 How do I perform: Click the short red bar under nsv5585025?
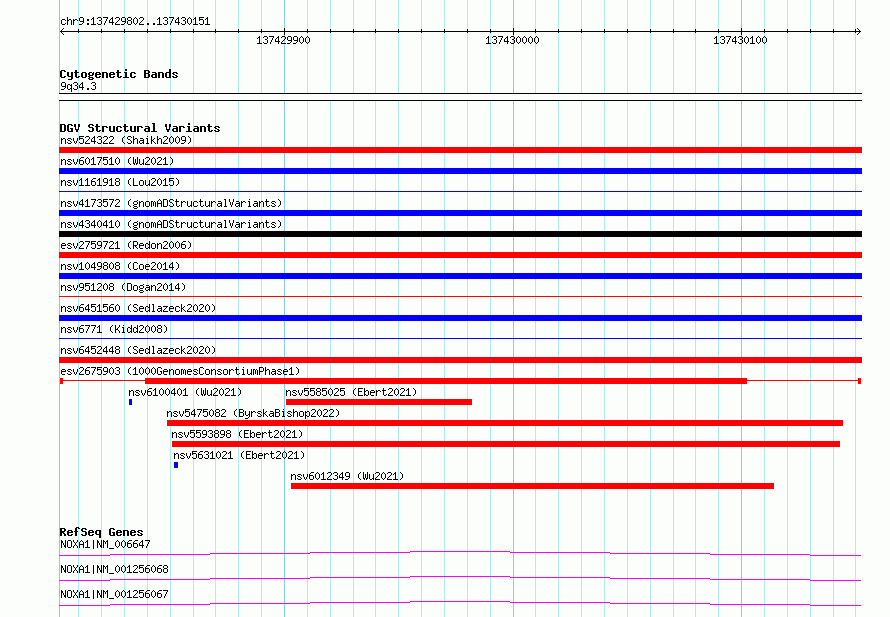tap(379, 402)
